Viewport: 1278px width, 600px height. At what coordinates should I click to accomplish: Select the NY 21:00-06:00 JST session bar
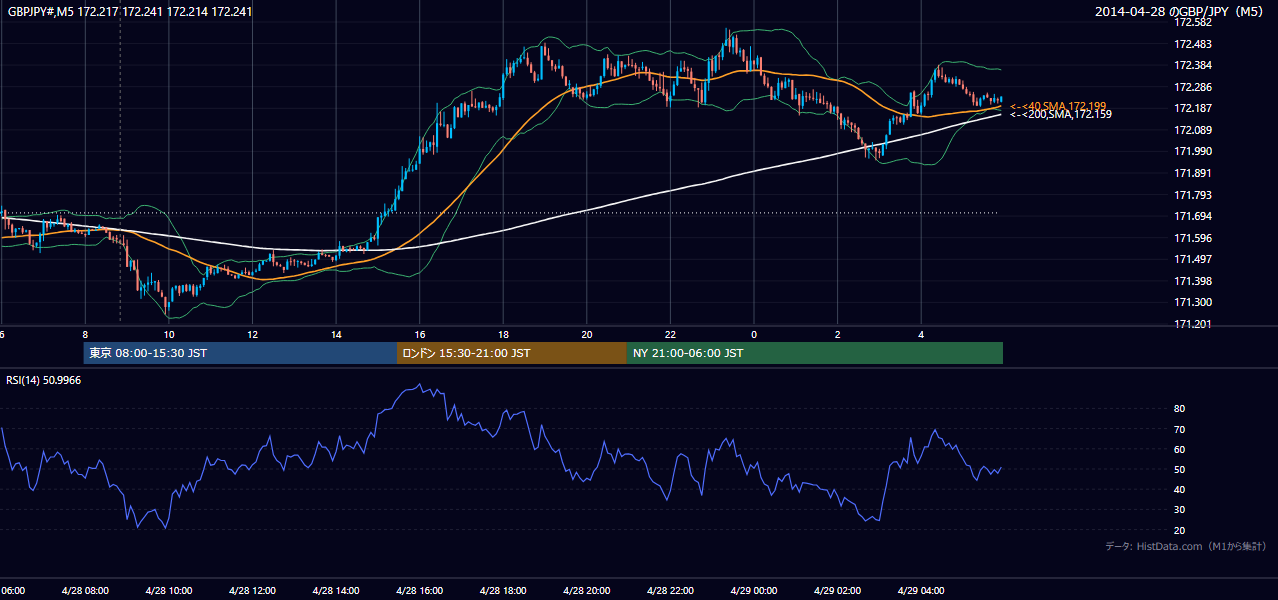pos(815,353)
